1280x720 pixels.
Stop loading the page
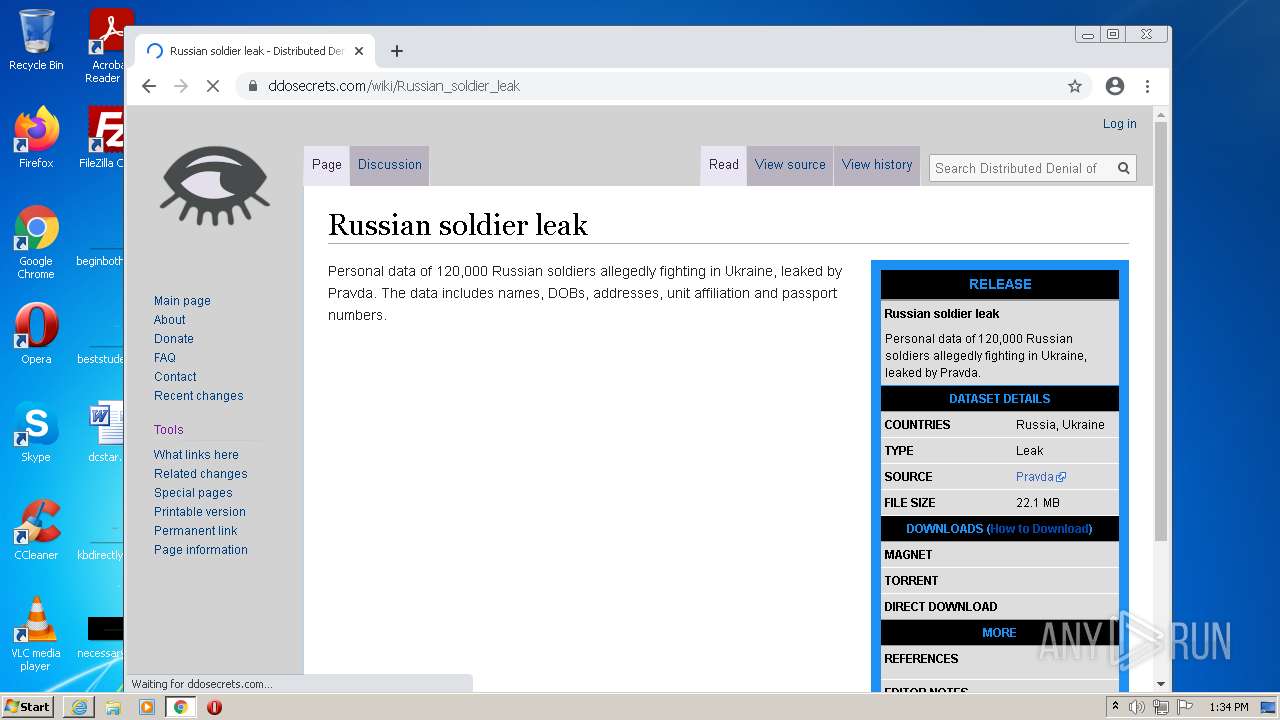tap(213, 86)
